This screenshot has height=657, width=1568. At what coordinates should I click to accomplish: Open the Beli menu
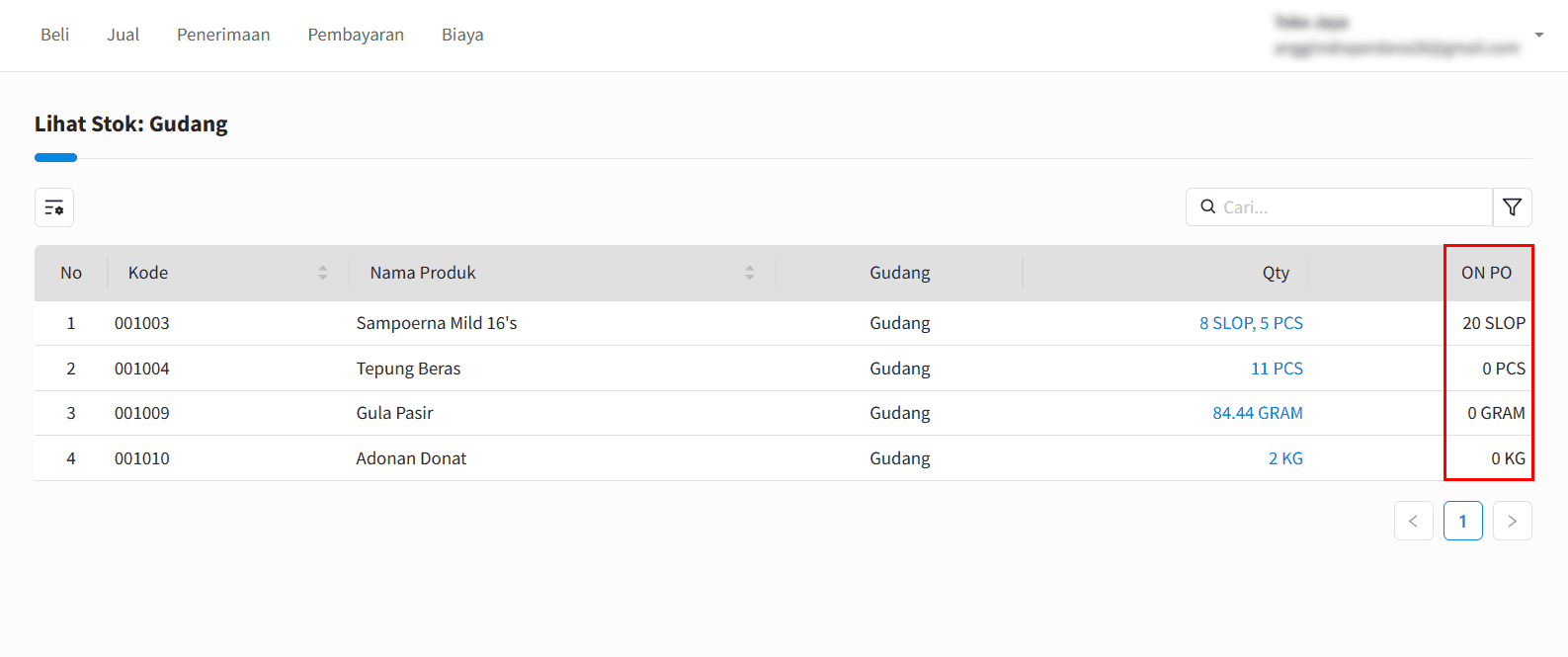pos(55,35)
